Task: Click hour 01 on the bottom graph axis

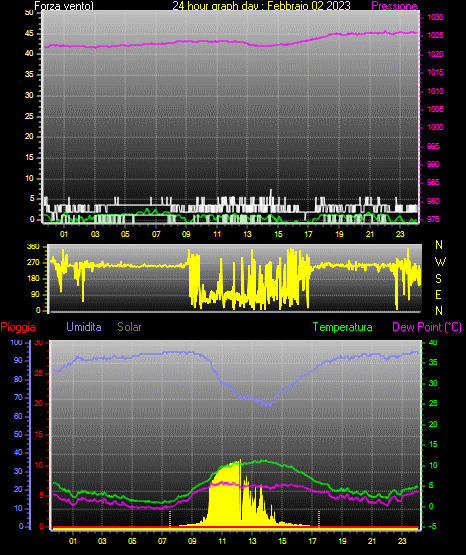Action: tap(73, 541)
